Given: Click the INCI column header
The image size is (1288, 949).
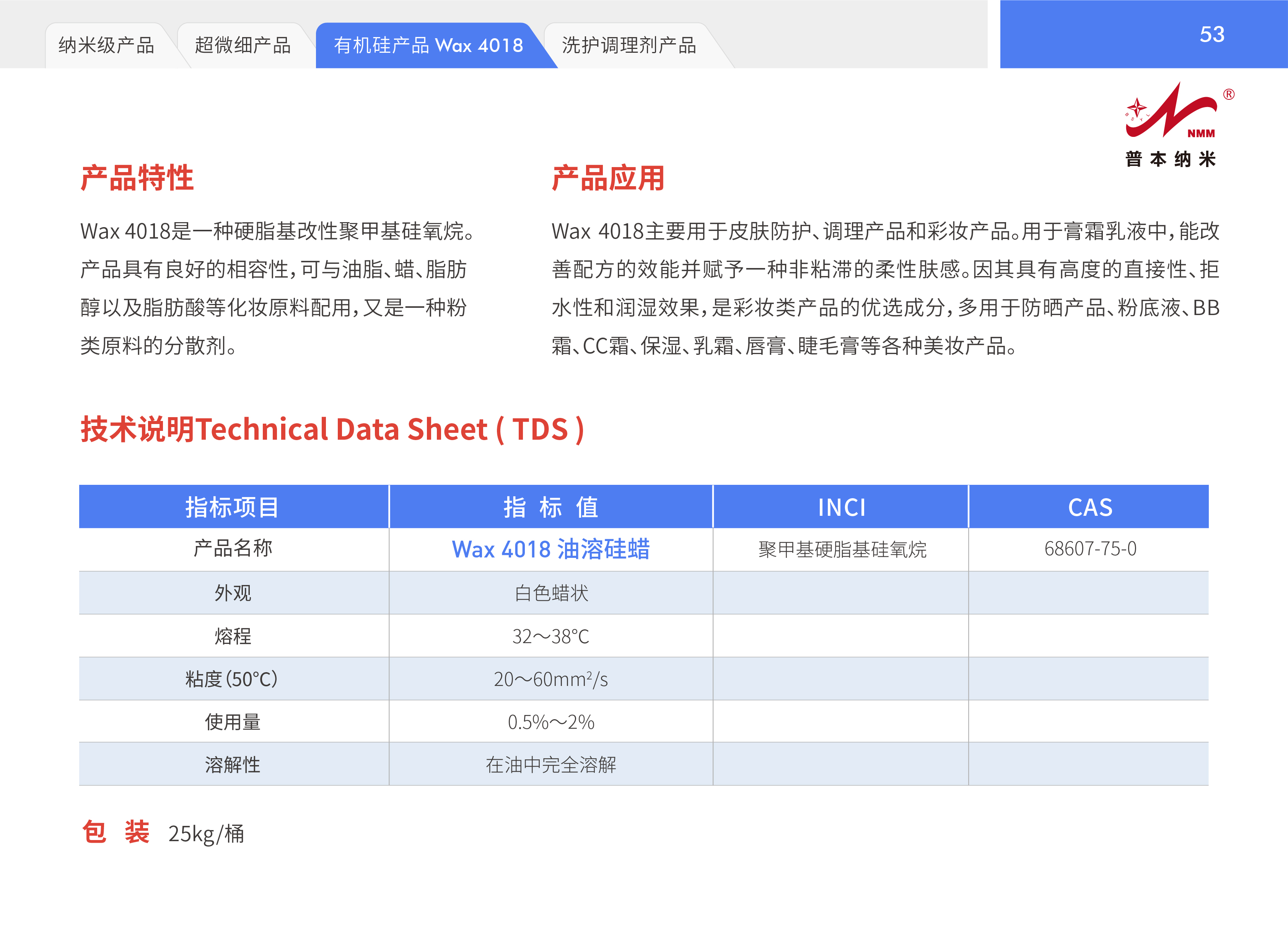Looking at the screenshot, I should point(841,507).
